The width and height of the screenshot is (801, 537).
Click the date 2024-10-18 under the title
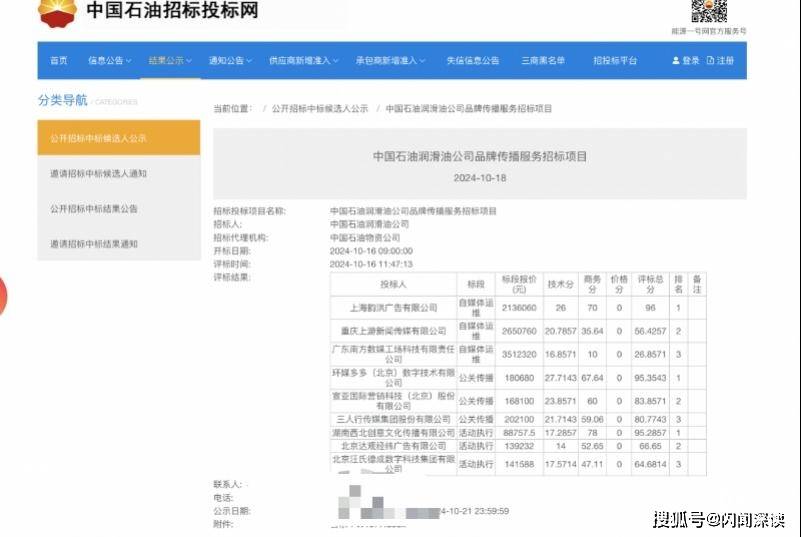(x=480, y=178)
